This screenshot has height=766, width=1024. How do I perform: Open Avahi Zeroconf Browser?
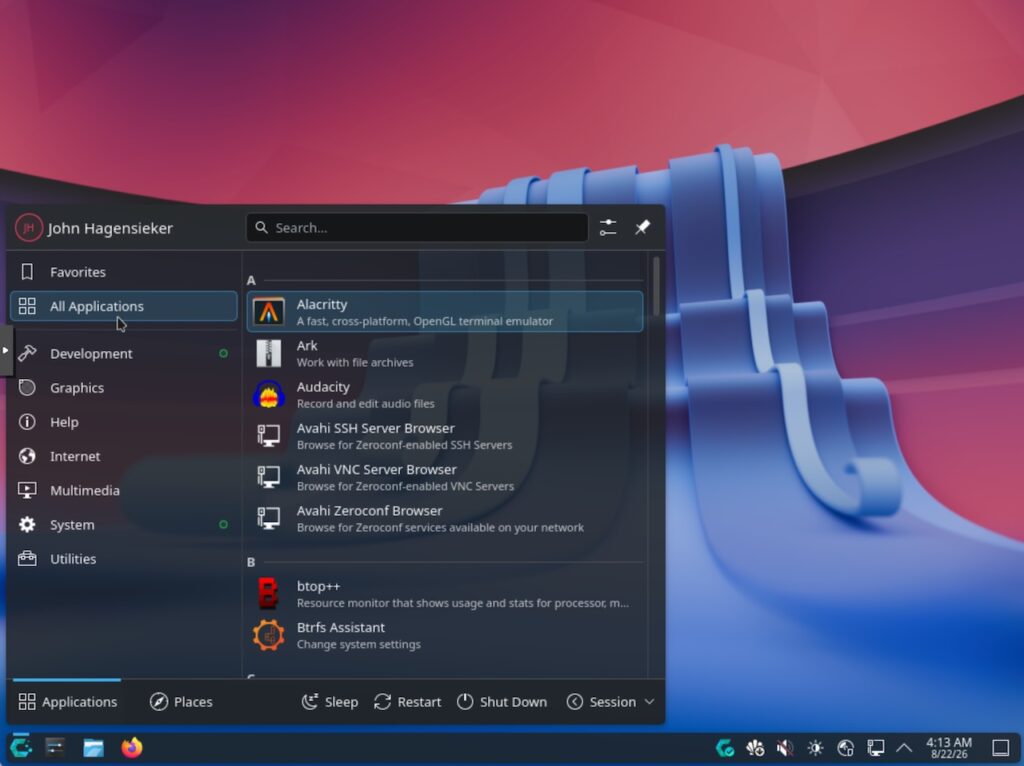(445, 518)
